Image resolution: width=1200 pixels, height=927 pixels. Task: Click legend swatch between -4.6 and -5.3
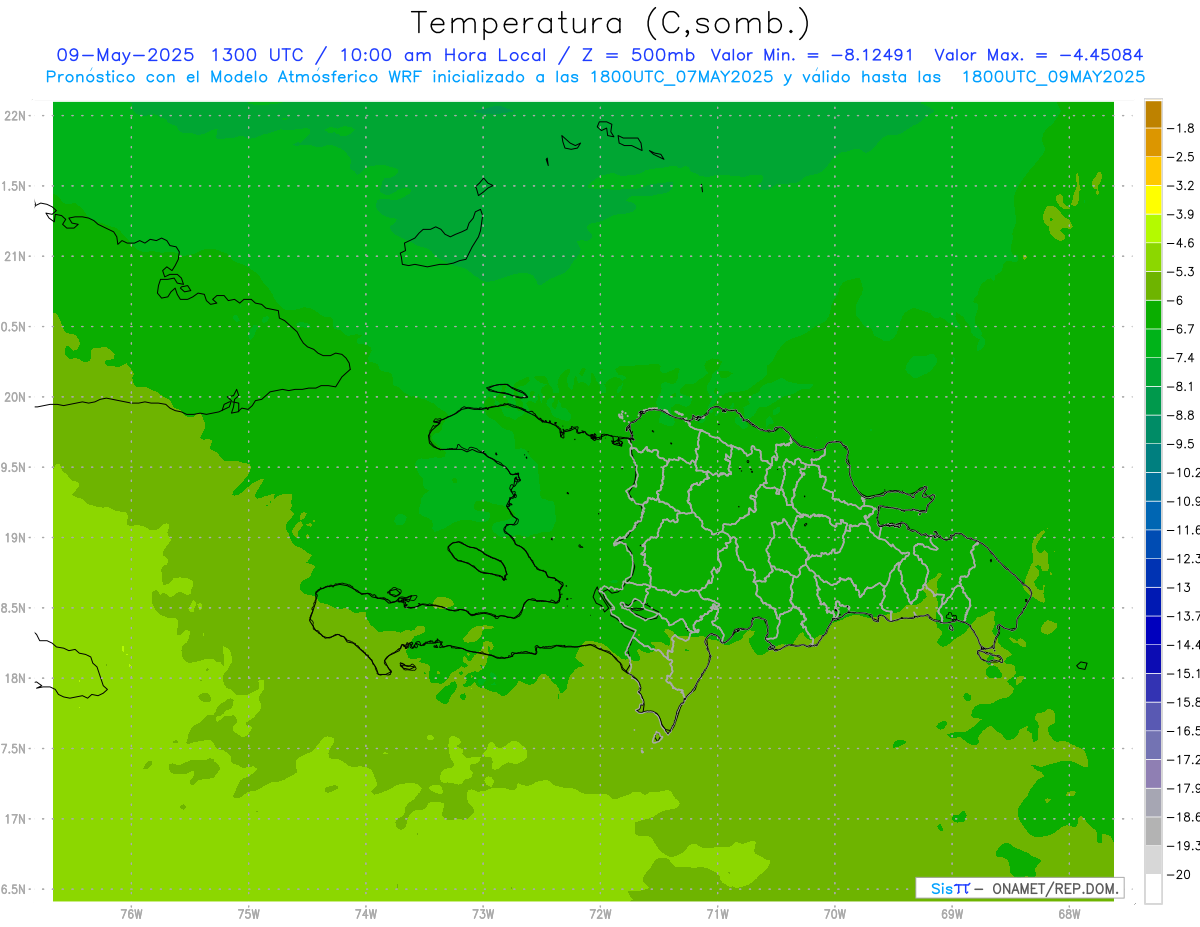point(1153,257)
